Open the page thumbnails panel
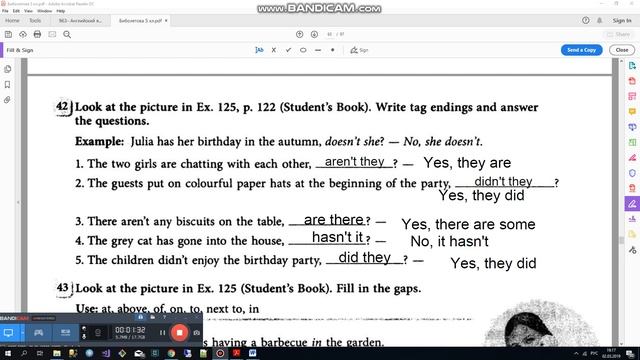640x360 pixels. point(7,69)
